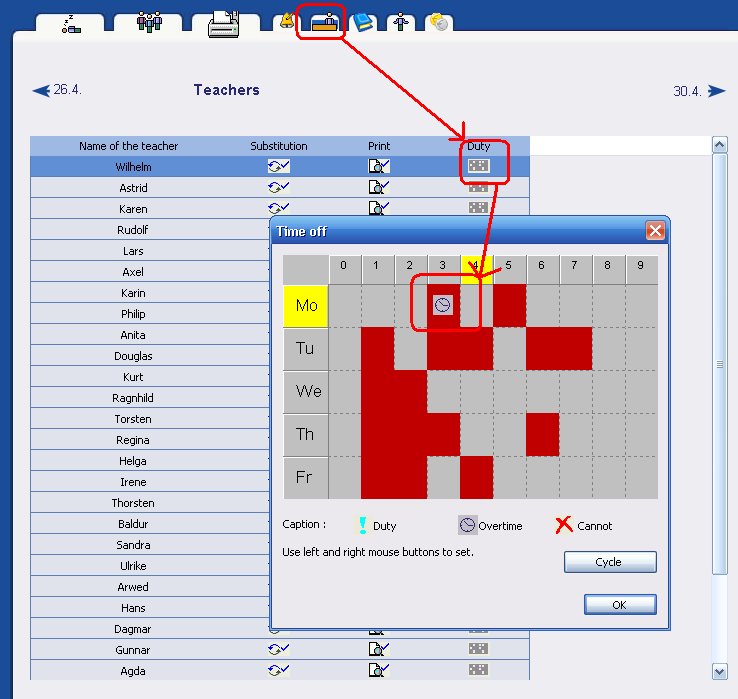Open the teacher-at-desk duty tab
Image resolution: width=738 pixels, height=699 pixels.
(x=325, y=22)
